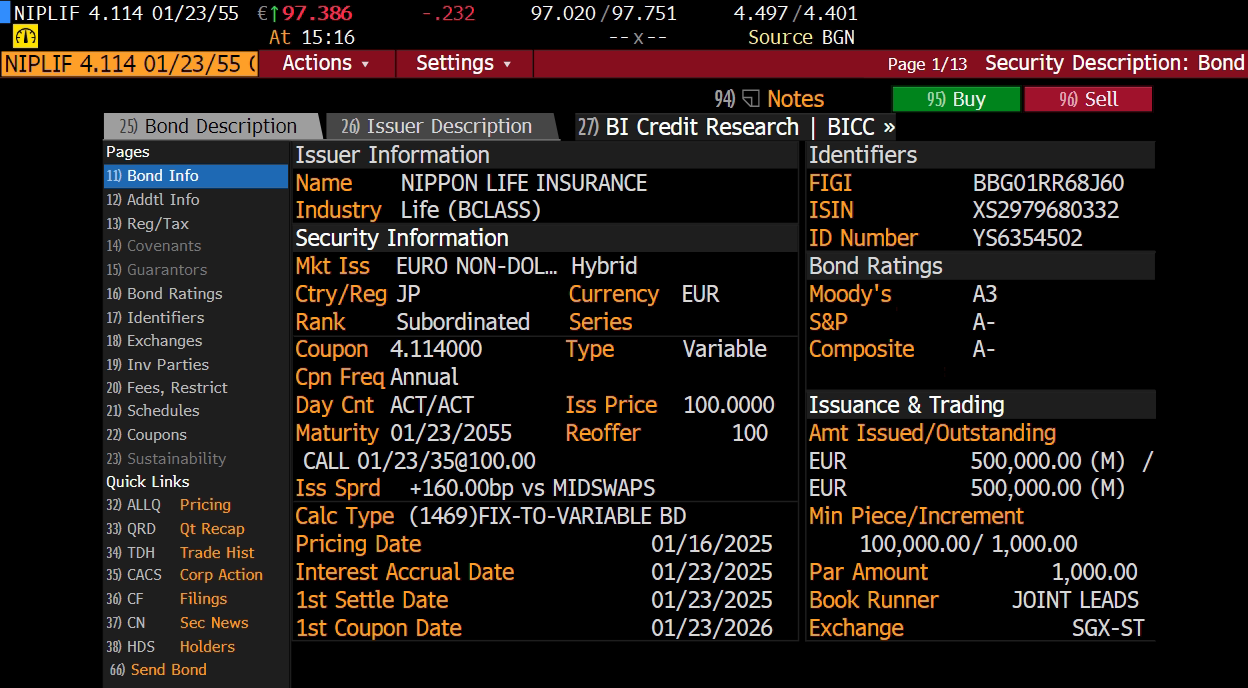Select the Addtl Info page
1248x688 pixels.
point(153,199)
